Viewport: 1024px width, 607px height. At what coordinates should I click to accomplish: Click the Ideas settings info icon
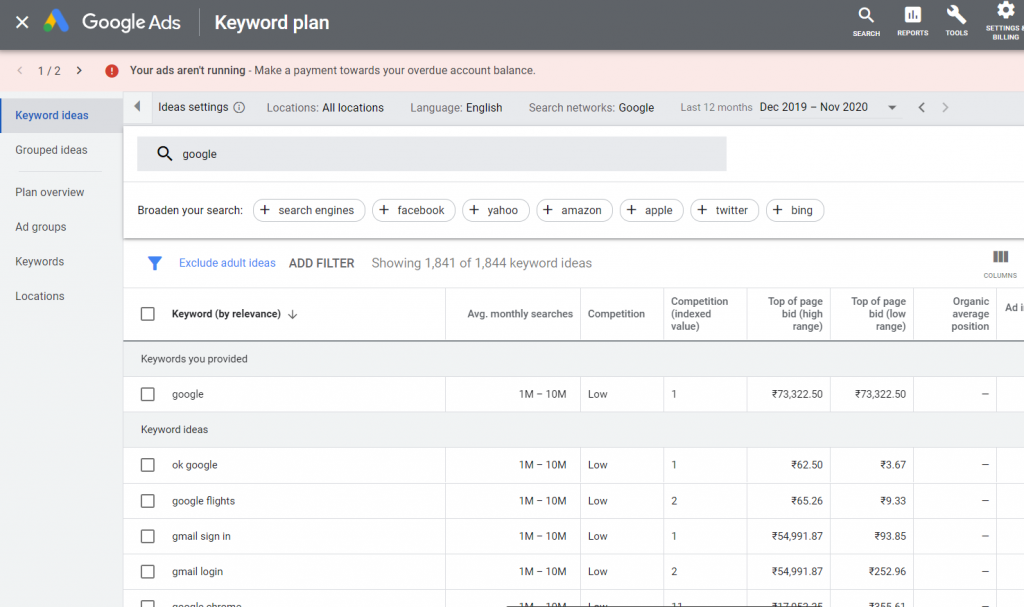pos(239,107)
